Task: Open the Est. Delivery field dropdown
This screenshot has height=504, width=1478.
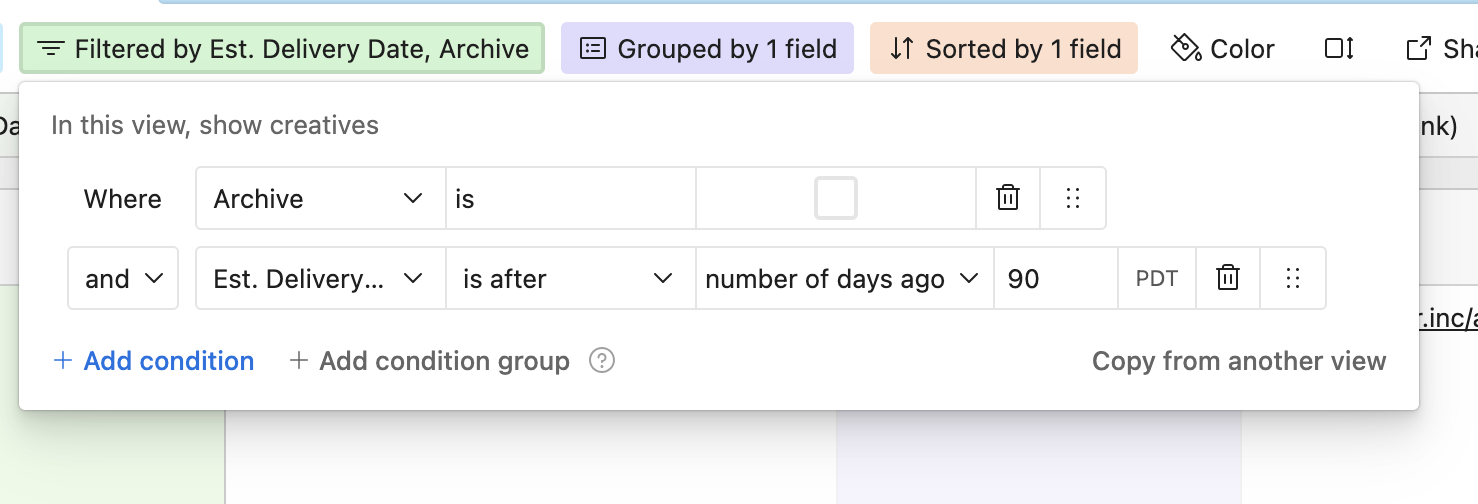Action: coord(320,278)
